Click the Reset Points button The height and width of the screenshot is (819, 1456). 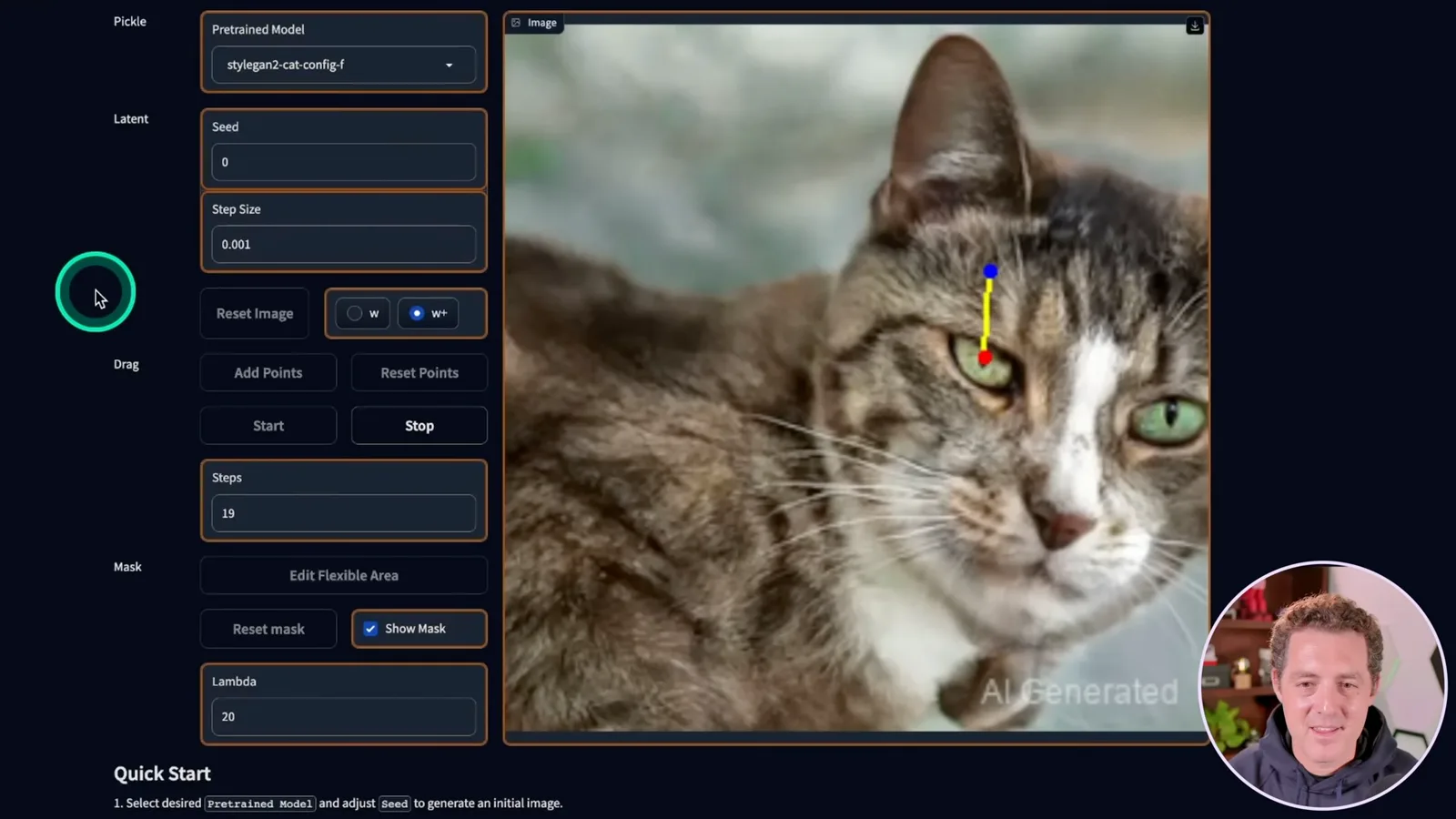(420, 372)
